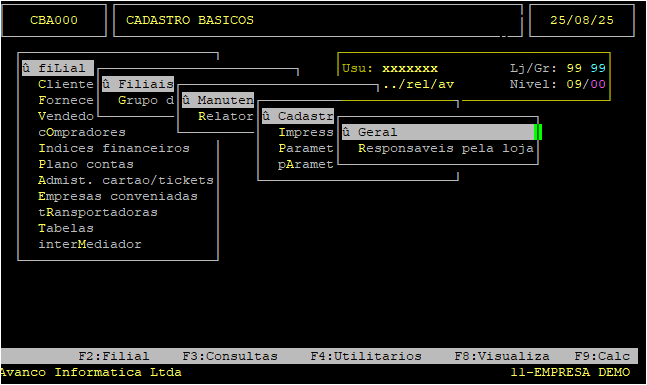The height and width of the screenshot is (385, 647).
Task: Select Indices financeiros entry
Action: click(x=114, y=148)
